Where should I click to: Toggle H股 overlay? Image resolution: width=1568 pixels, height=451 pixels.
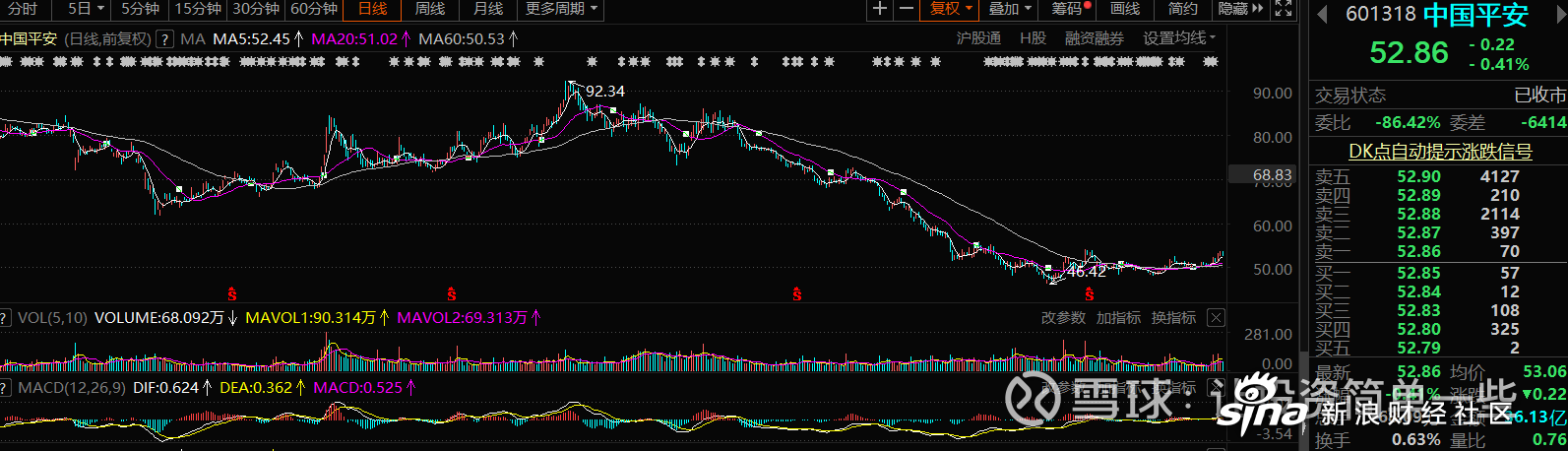[x=1033, y=38]
